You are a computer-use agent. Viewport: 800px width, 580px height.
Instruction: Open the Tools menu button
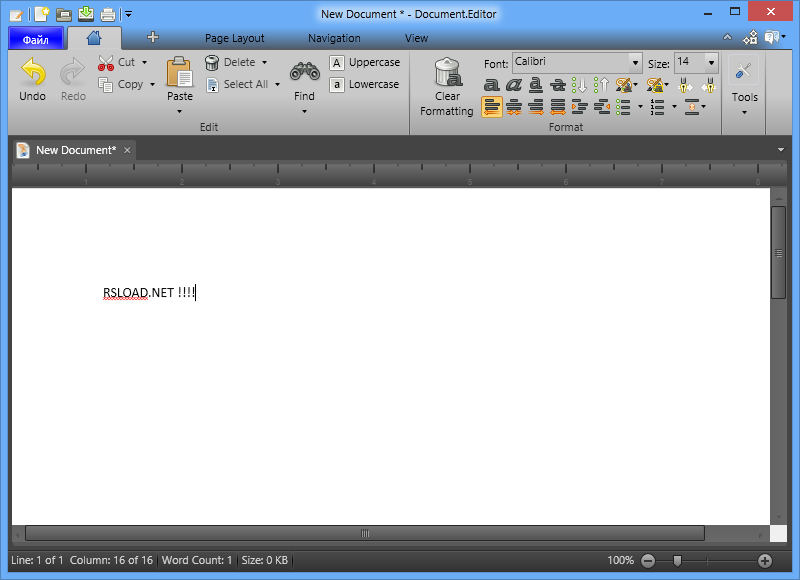[744, 86]
